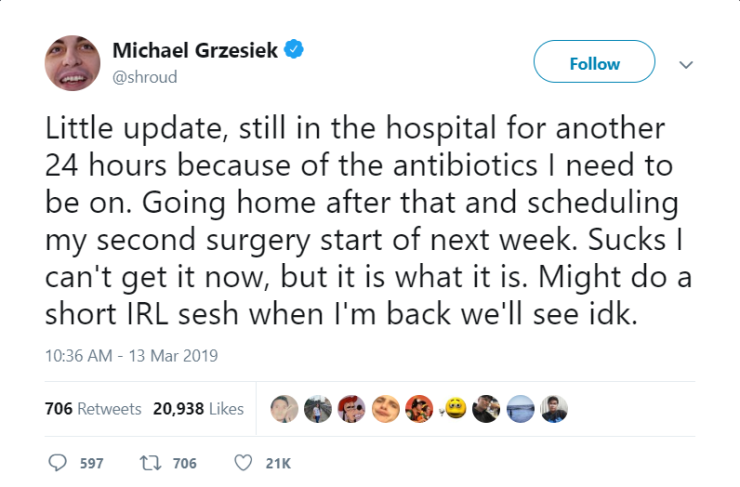Viewport: 740px width, 487px height.
Task: View the 20,938 Likes list
Action: (198, 409)
